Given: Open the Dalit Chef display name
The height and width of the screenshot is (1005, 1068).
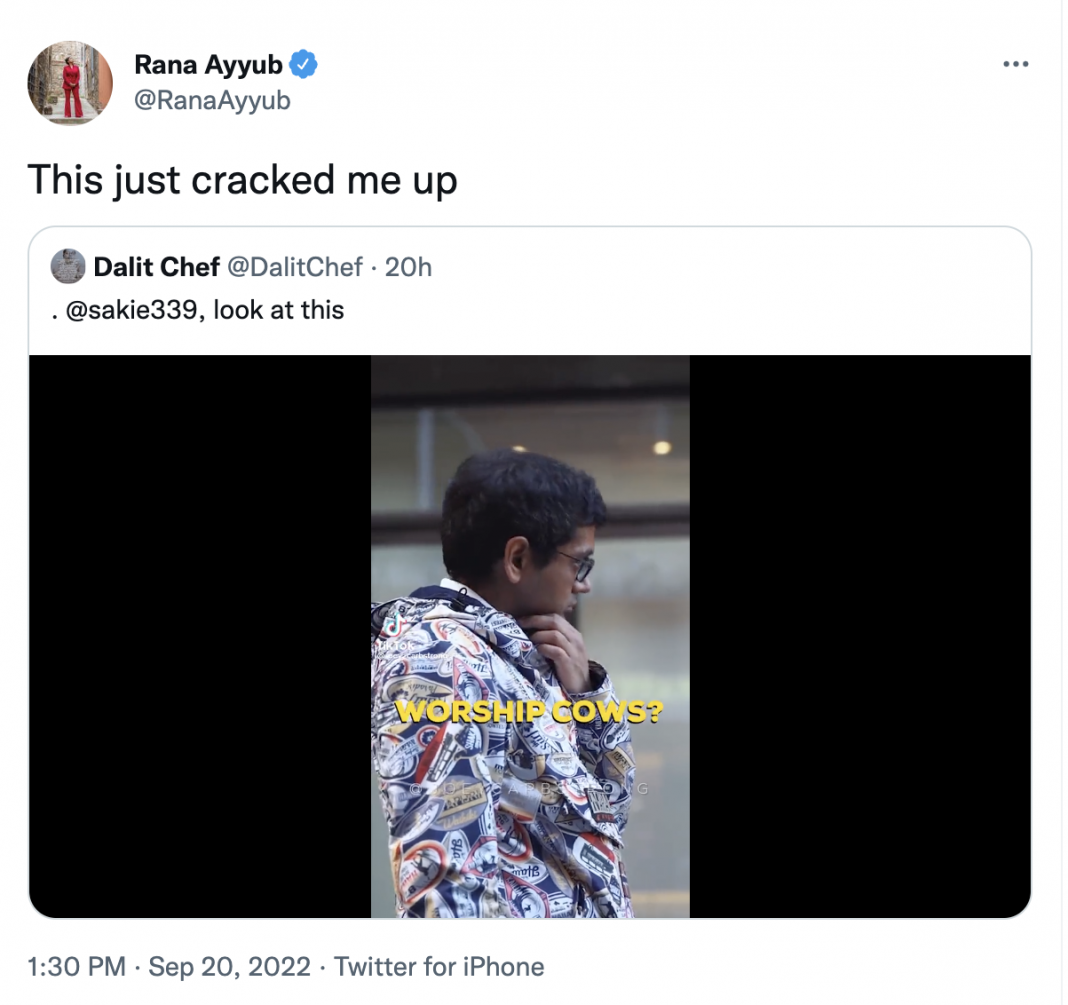Looking at the screenshot, I should [156, 267].
